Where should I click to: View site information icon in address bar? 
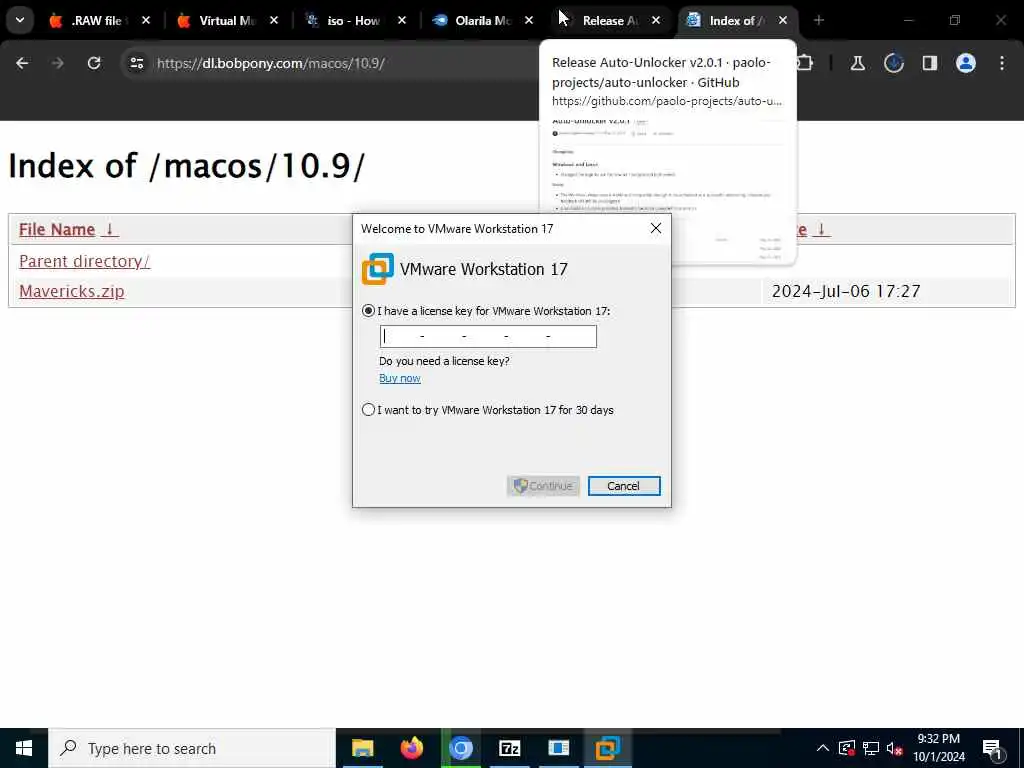(x=136, y=63)
